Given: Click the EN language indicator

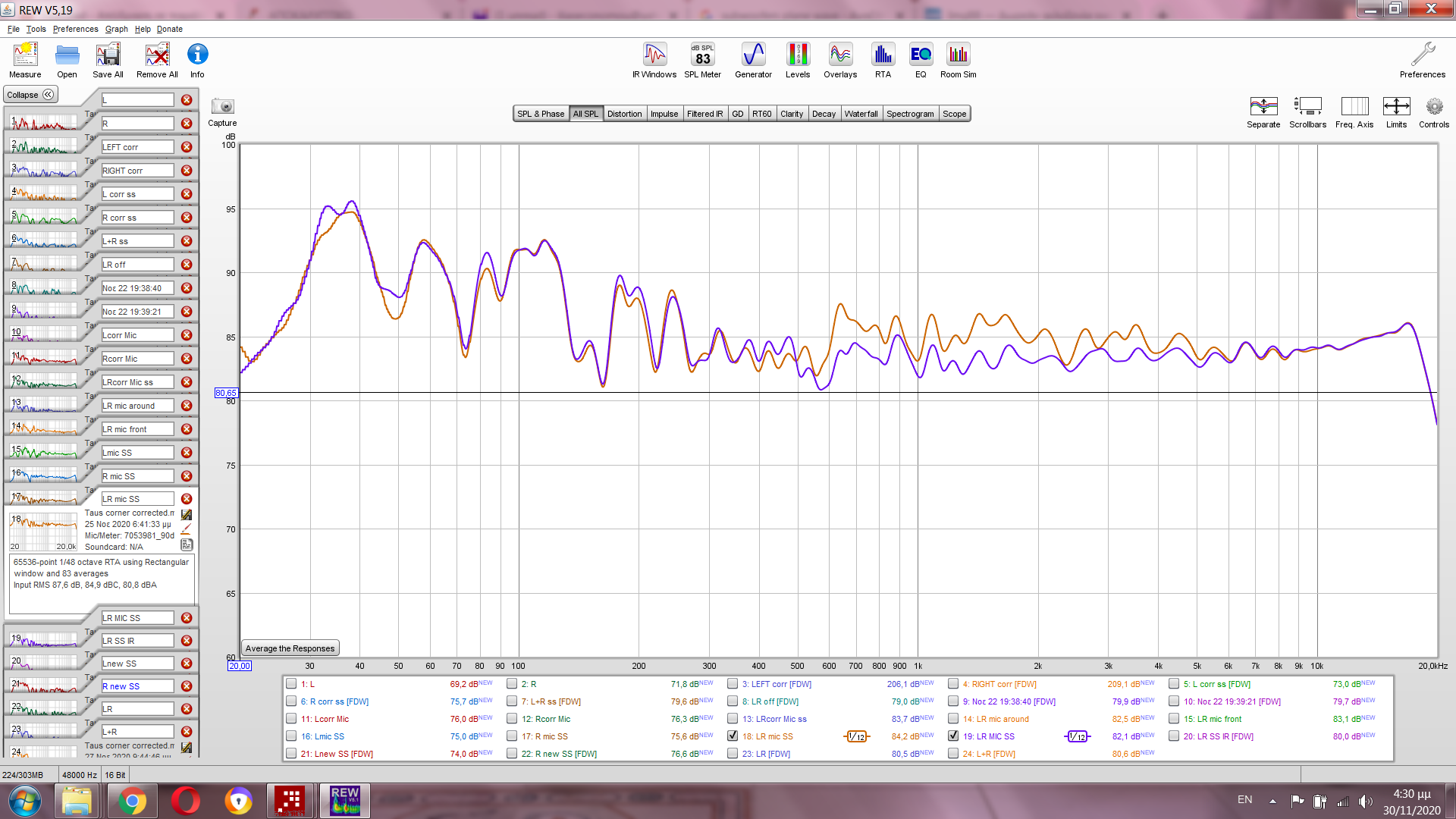Looking at the screenshot, I should (1244, 799).
